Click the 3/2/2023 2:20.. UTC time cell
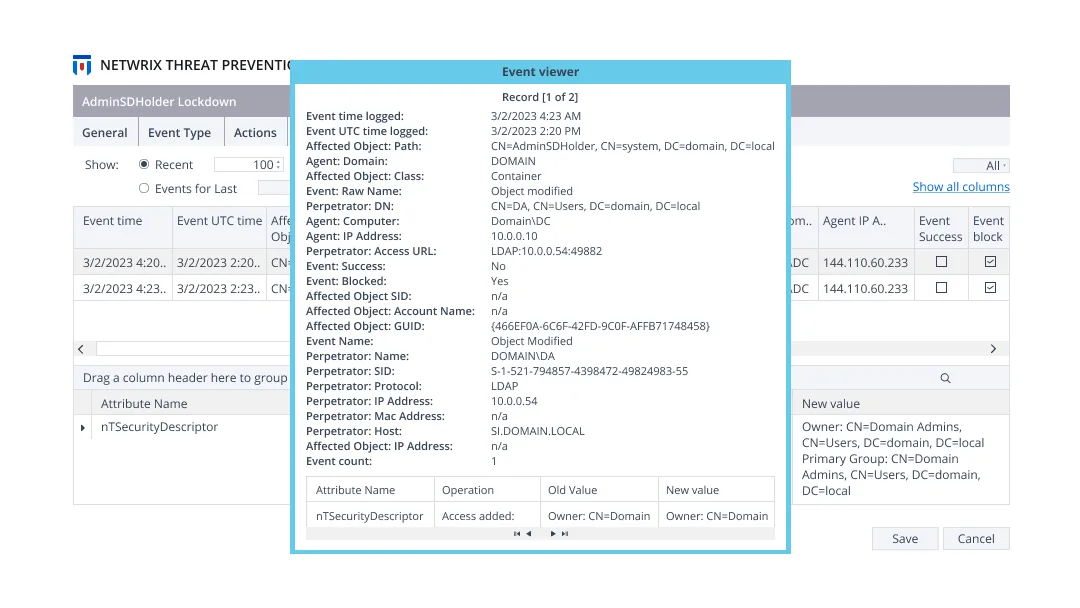This screenshot has width=1080, height=608. 218,262
